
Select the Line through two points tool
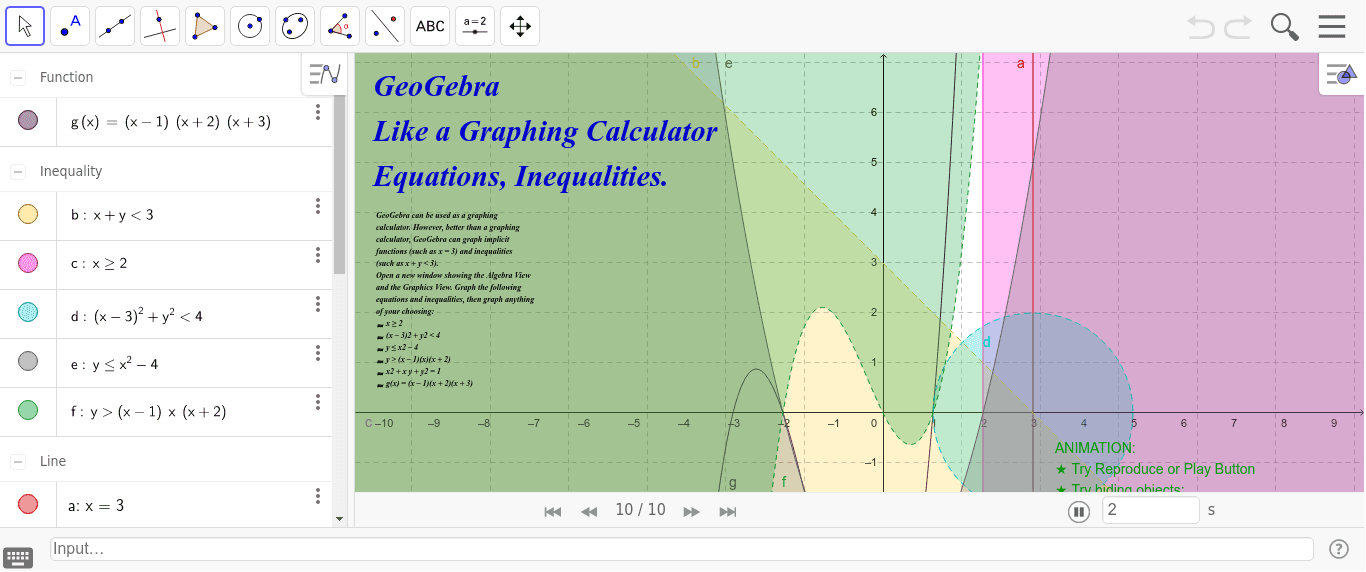click(x=115, y=26)
